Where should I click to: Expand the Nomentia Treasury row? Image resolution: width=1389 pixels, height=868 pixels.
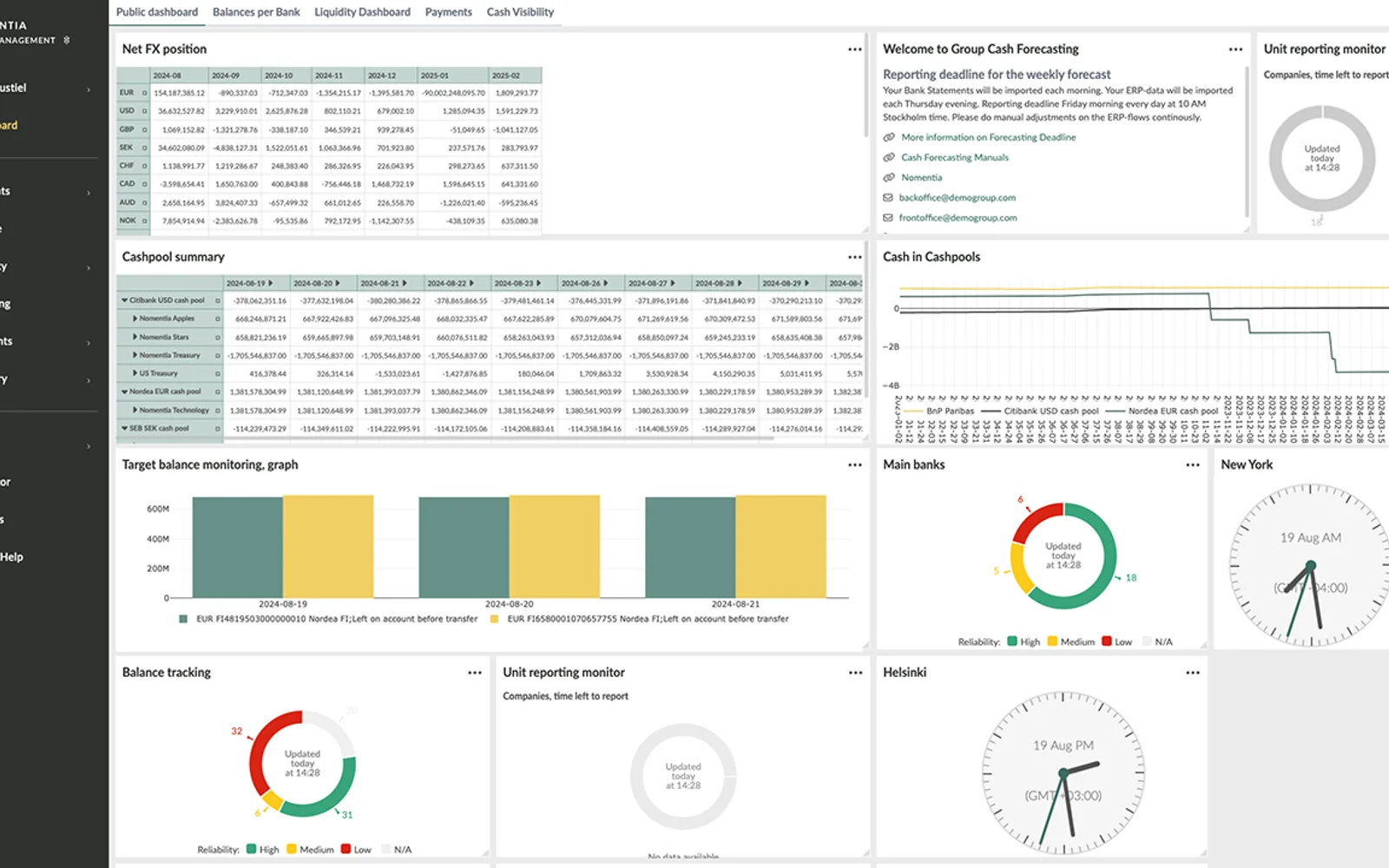135,355
